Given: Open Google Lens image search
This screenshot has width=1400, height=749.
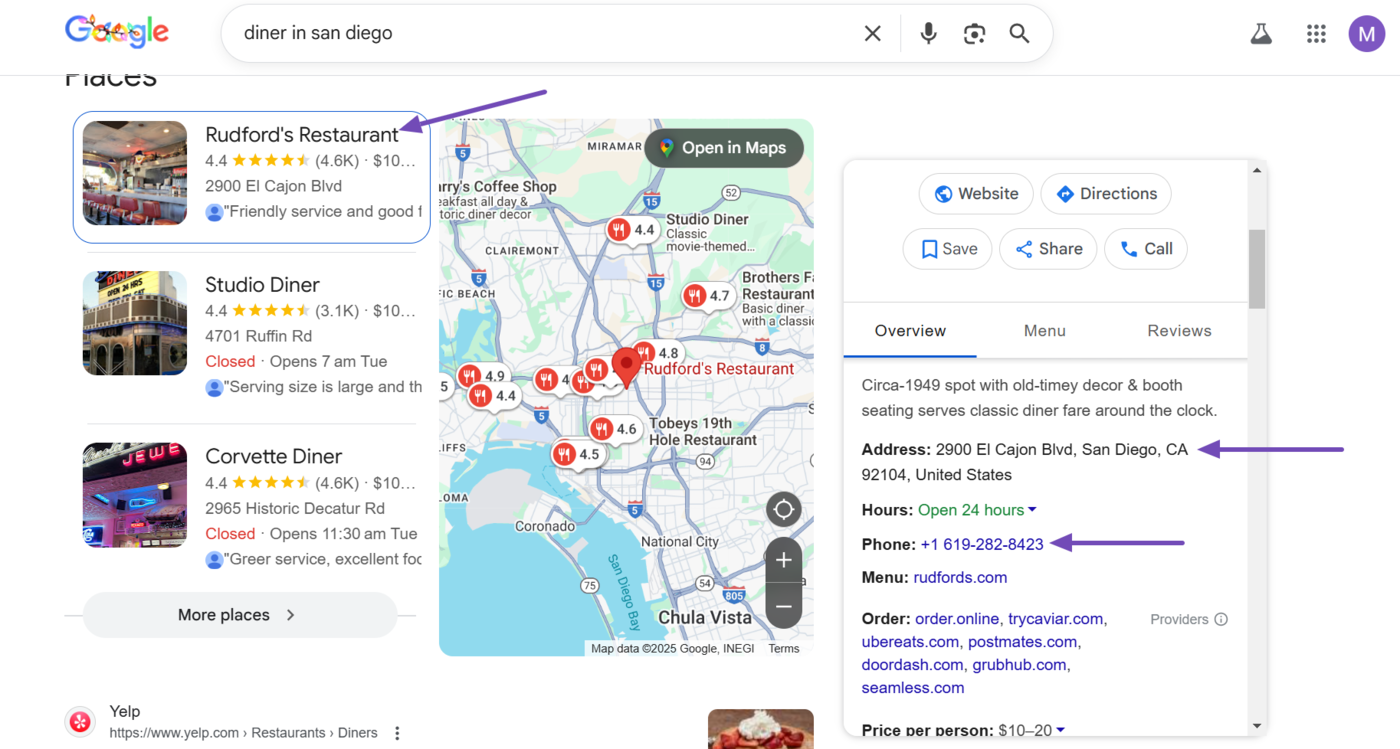Looking at the screenshot, I should point(974,33).
